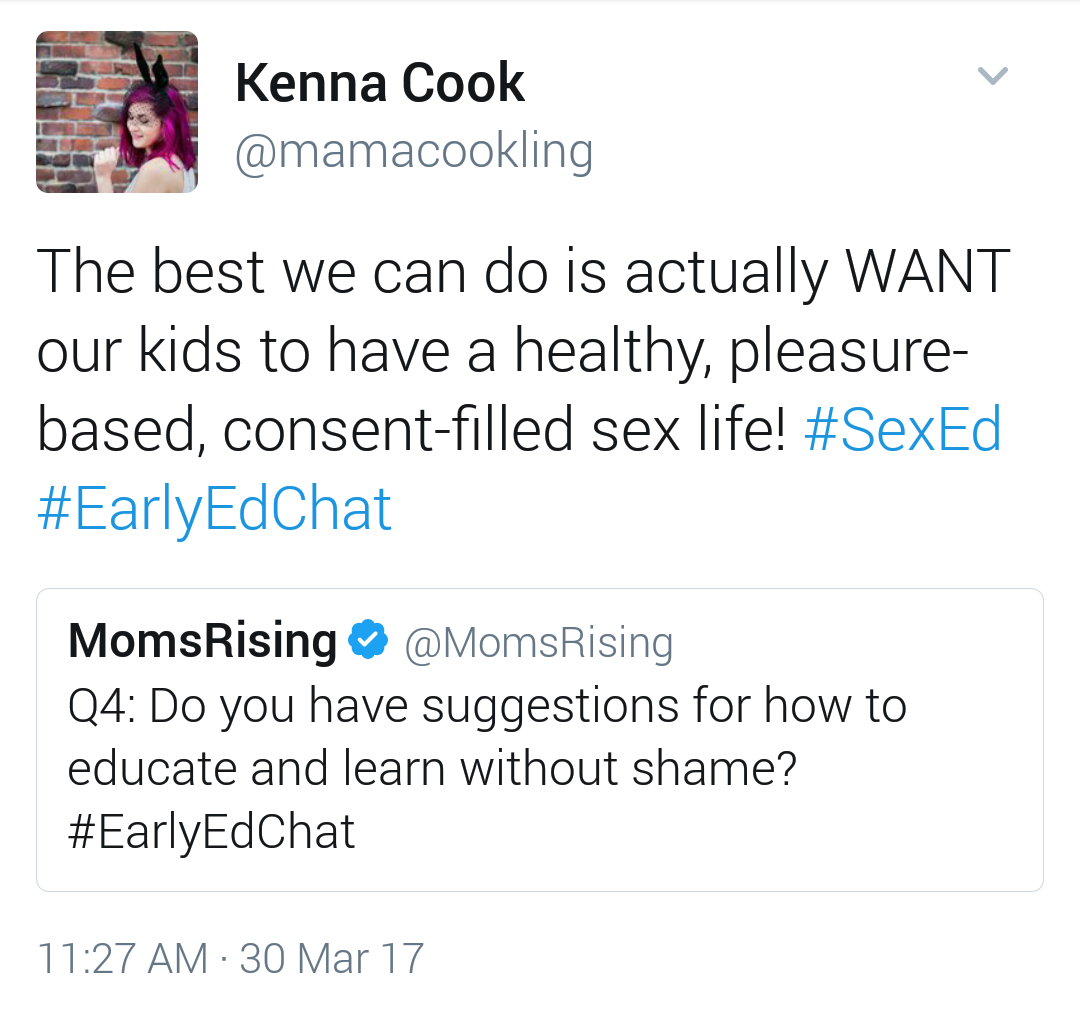Click the MomsRising account name
Image resolution: width=1080 pixels, height=1013 pixels.
coord(202,641)
